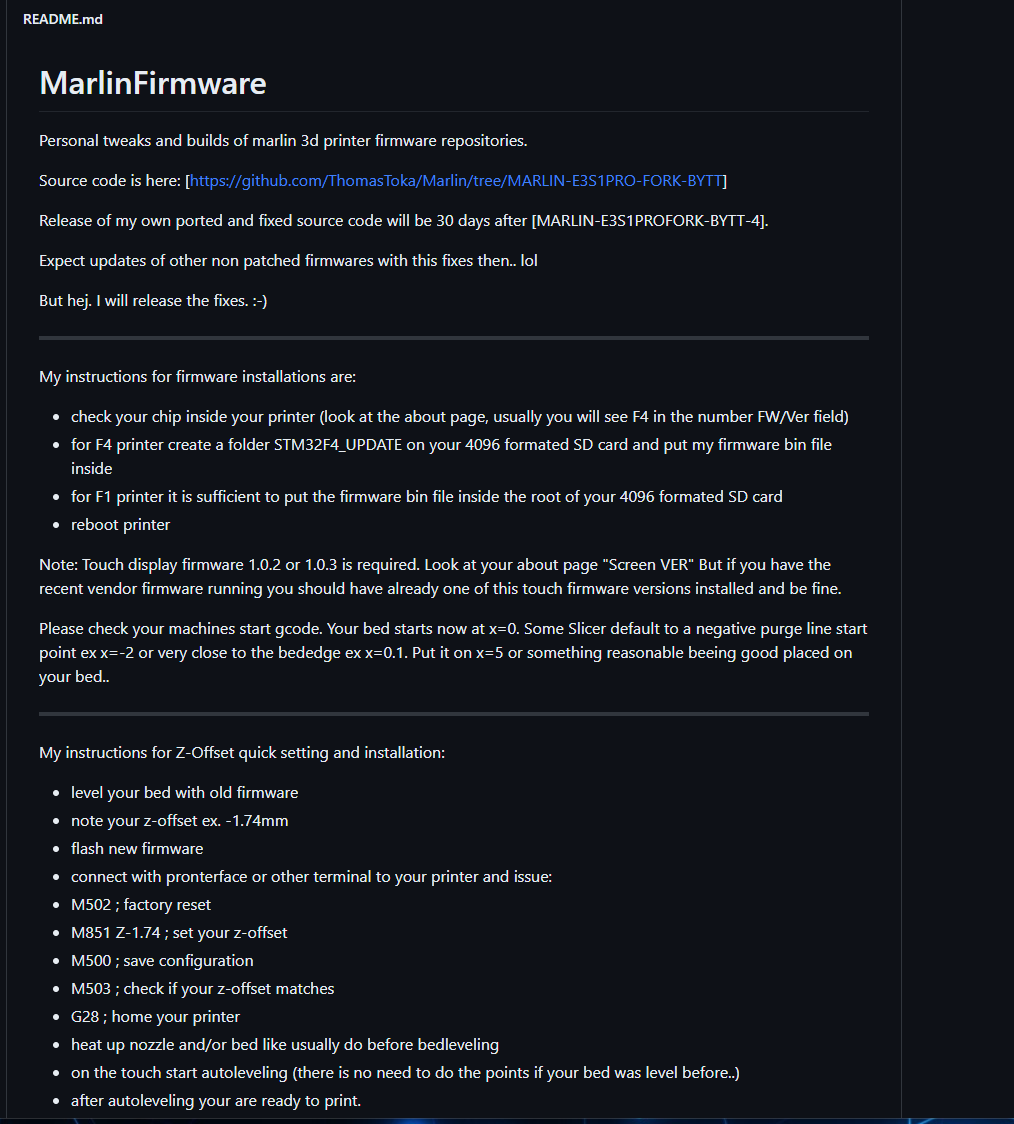Click the start gcode warning paragraph
The width and height of the screenshot is (1014, 1124).
[452, 653]
